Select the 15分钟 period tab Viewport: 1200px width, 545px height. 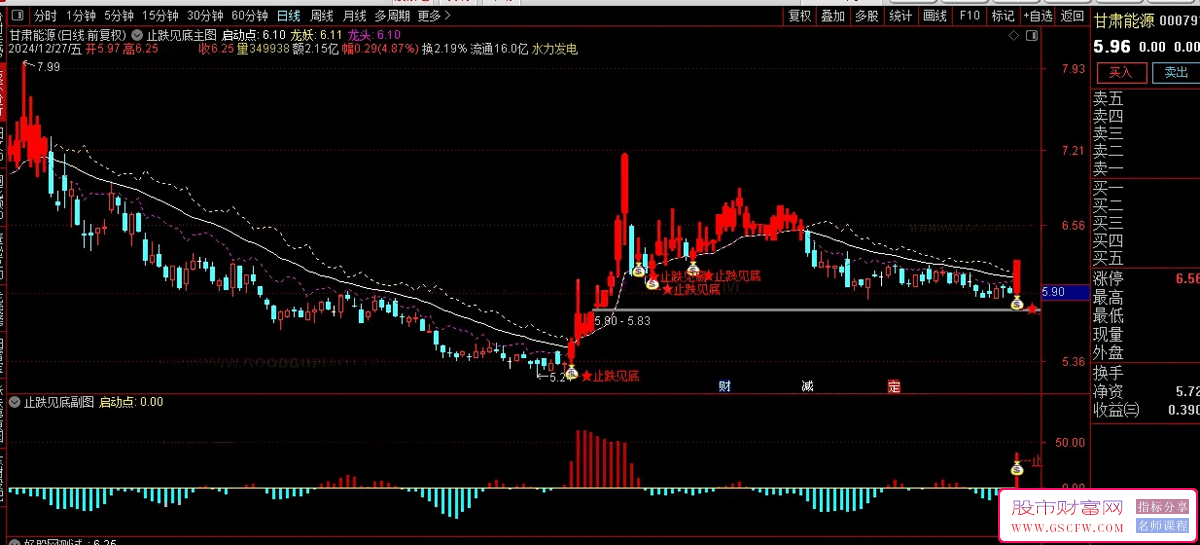(x=161, y=16)
